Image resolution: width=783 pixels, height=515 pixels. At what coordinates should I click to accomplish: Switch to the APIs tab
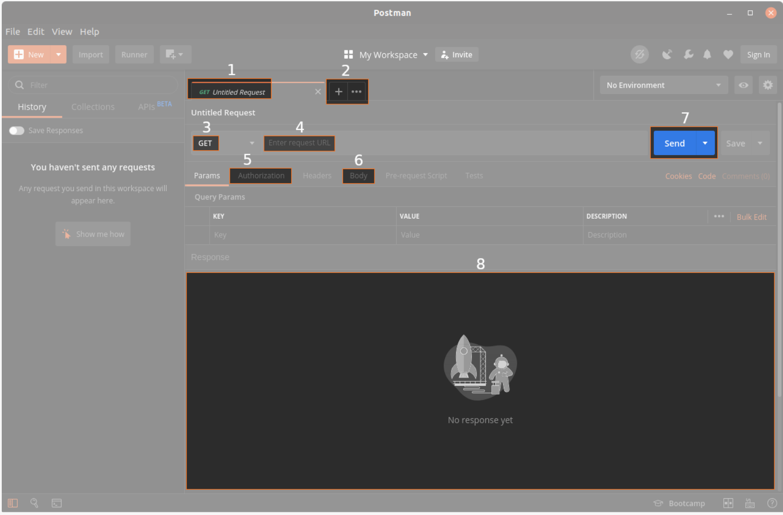(146, 107)
